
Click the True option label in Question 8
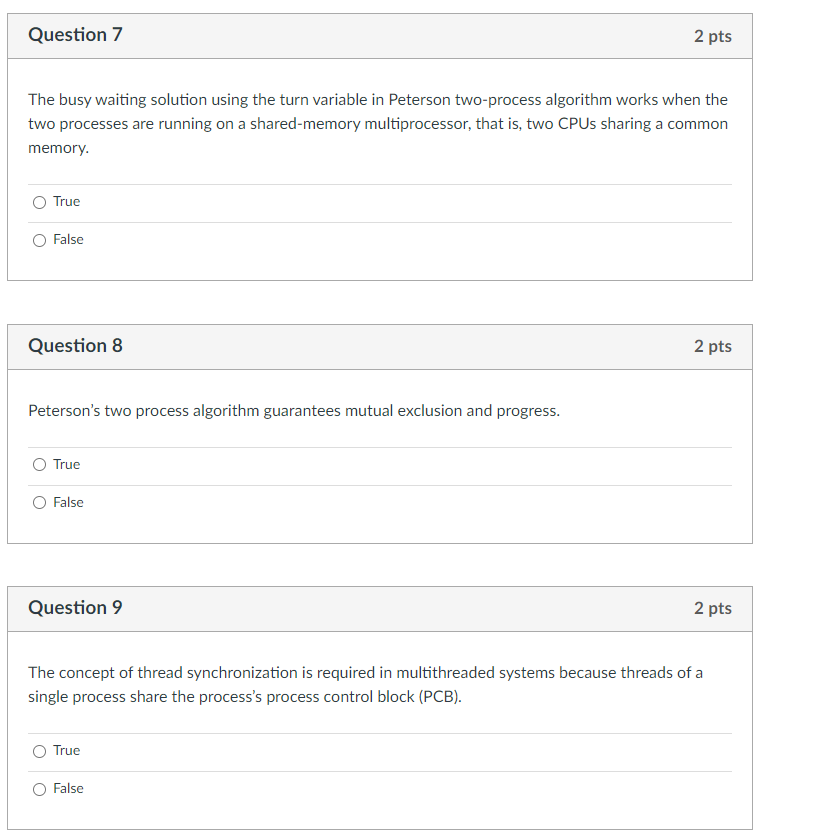pos(66,464)
